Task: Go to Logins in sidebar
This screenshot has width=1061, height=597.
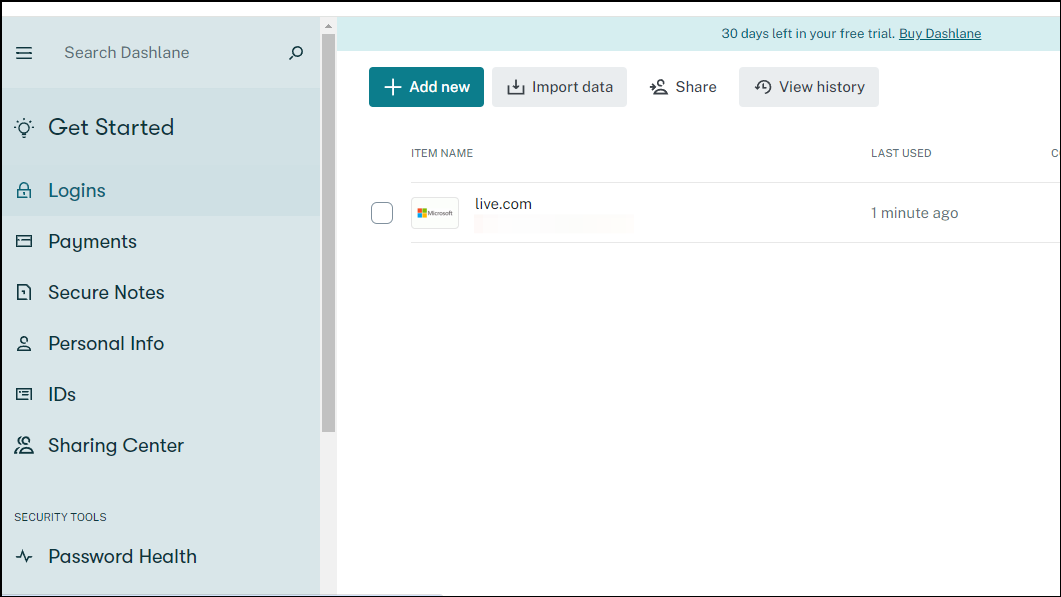Action: point(161,190)
